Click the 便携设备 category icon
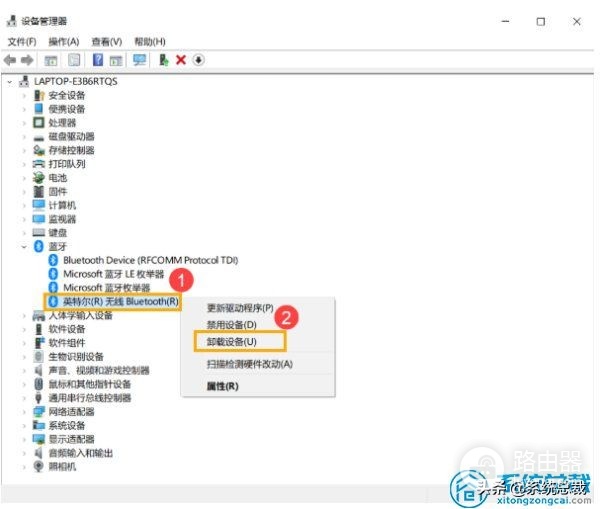 [x=39, y=109]
